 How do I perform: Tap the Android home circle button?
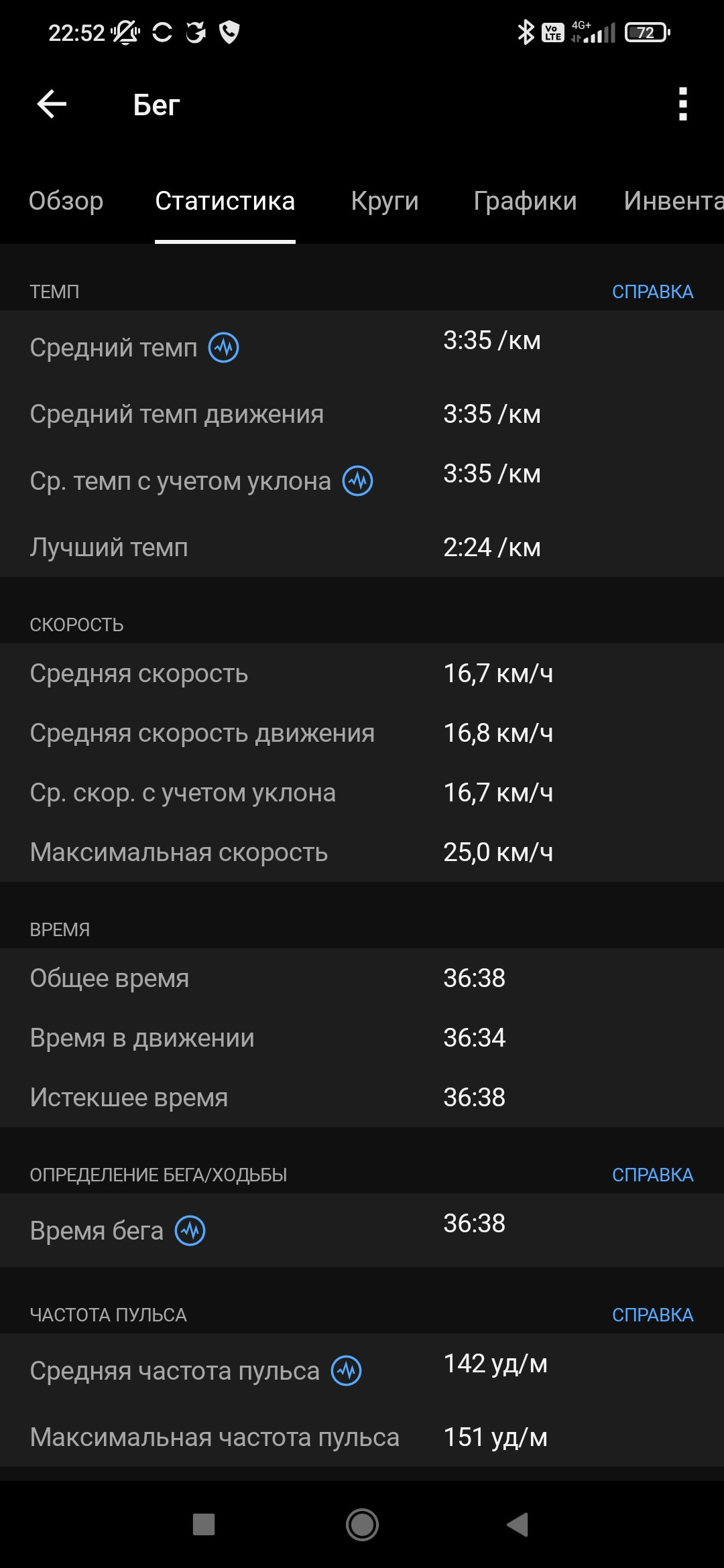coord(362,1525)
